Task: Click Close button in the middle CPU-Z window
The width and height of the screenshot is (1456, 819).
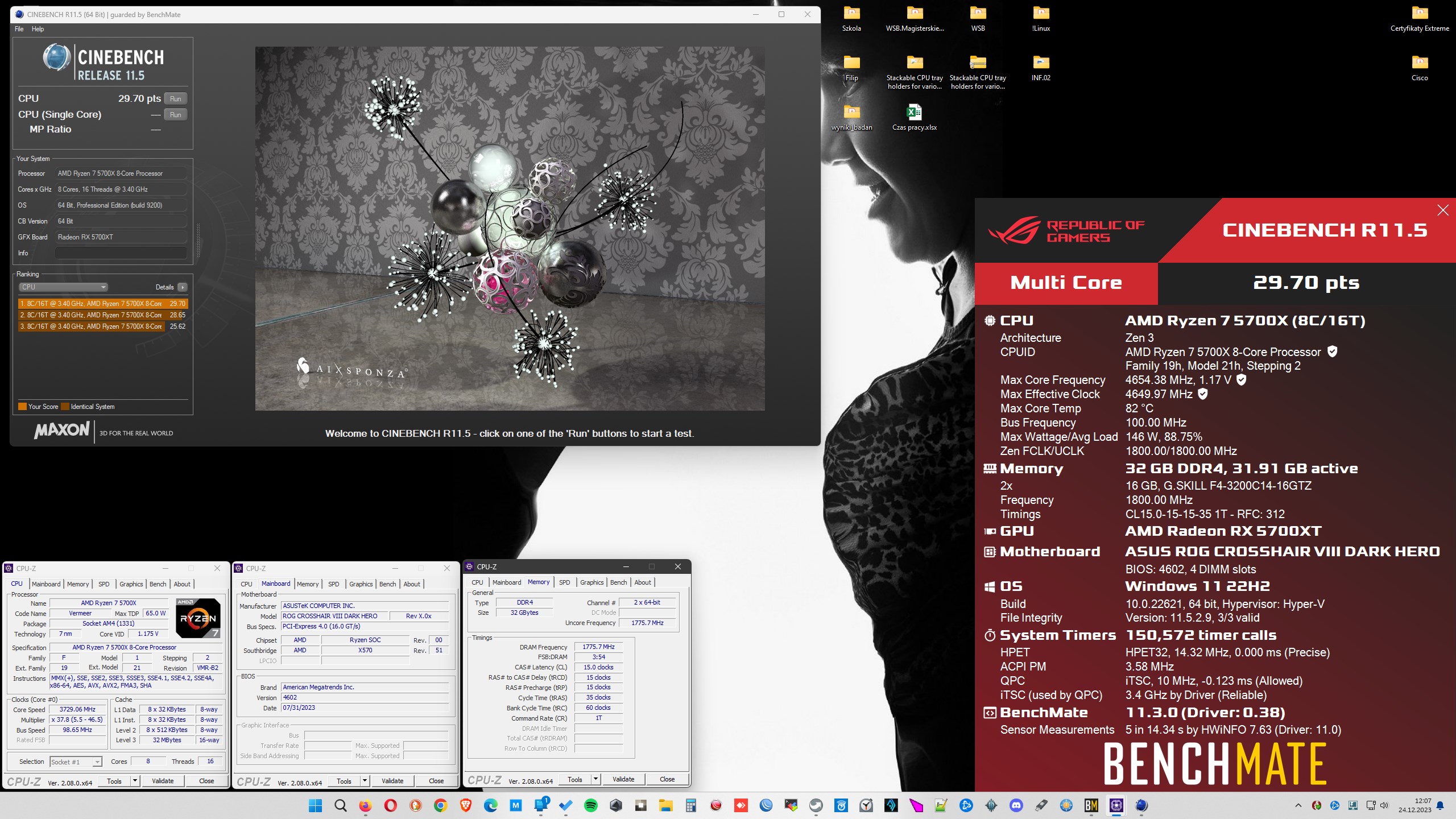Action: [436, 781]
